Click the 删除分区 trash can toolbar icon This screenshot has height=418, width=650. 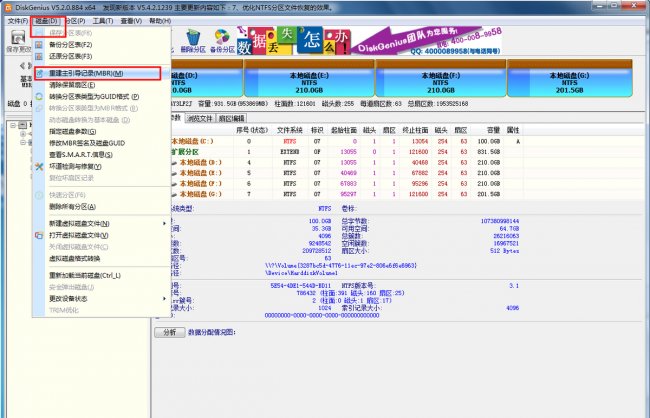pyautogui.click(x=193, y=37)
